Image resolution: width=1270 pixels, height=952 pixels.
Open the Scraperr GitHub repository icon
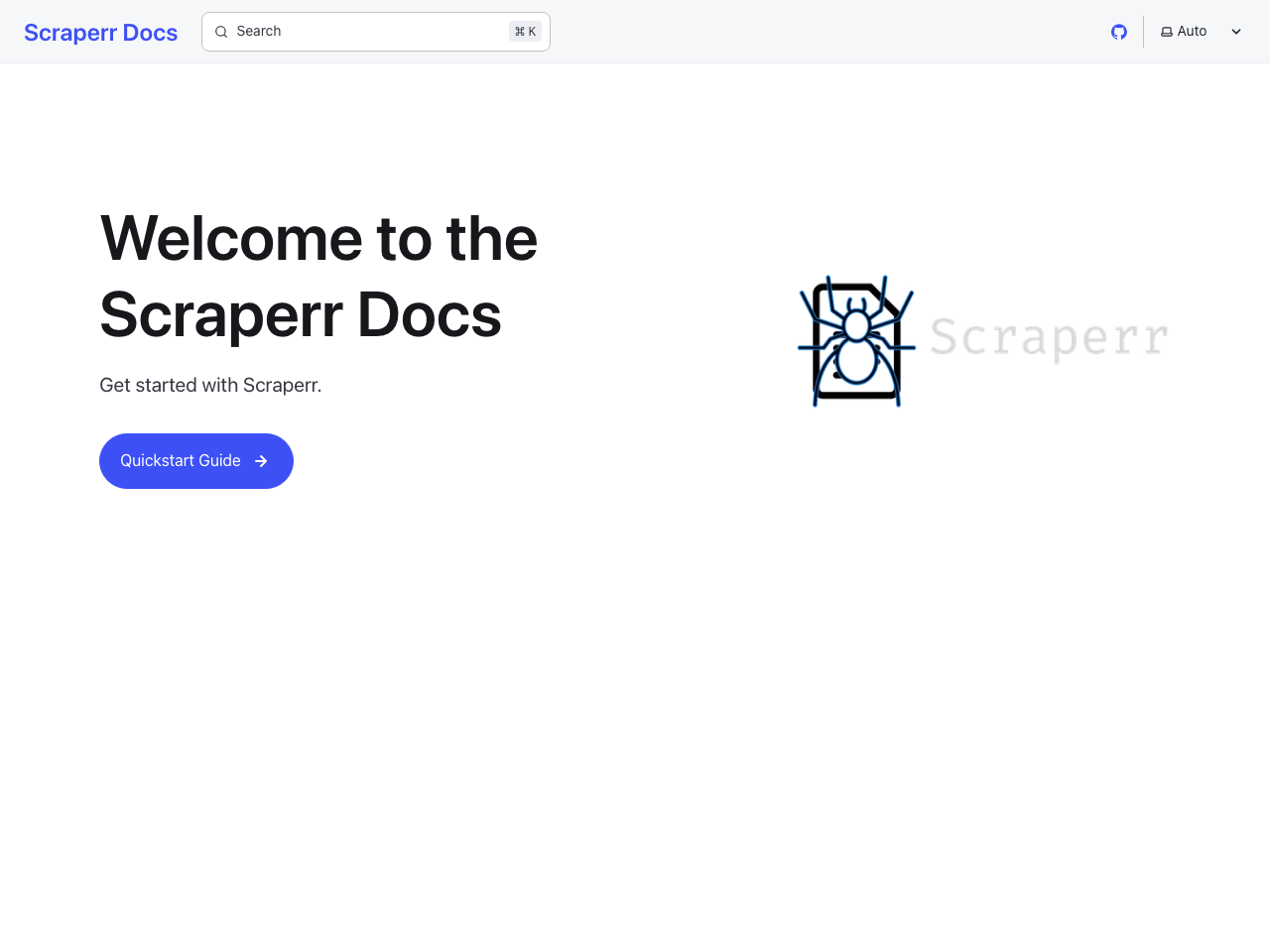(x=1118, y=31)
